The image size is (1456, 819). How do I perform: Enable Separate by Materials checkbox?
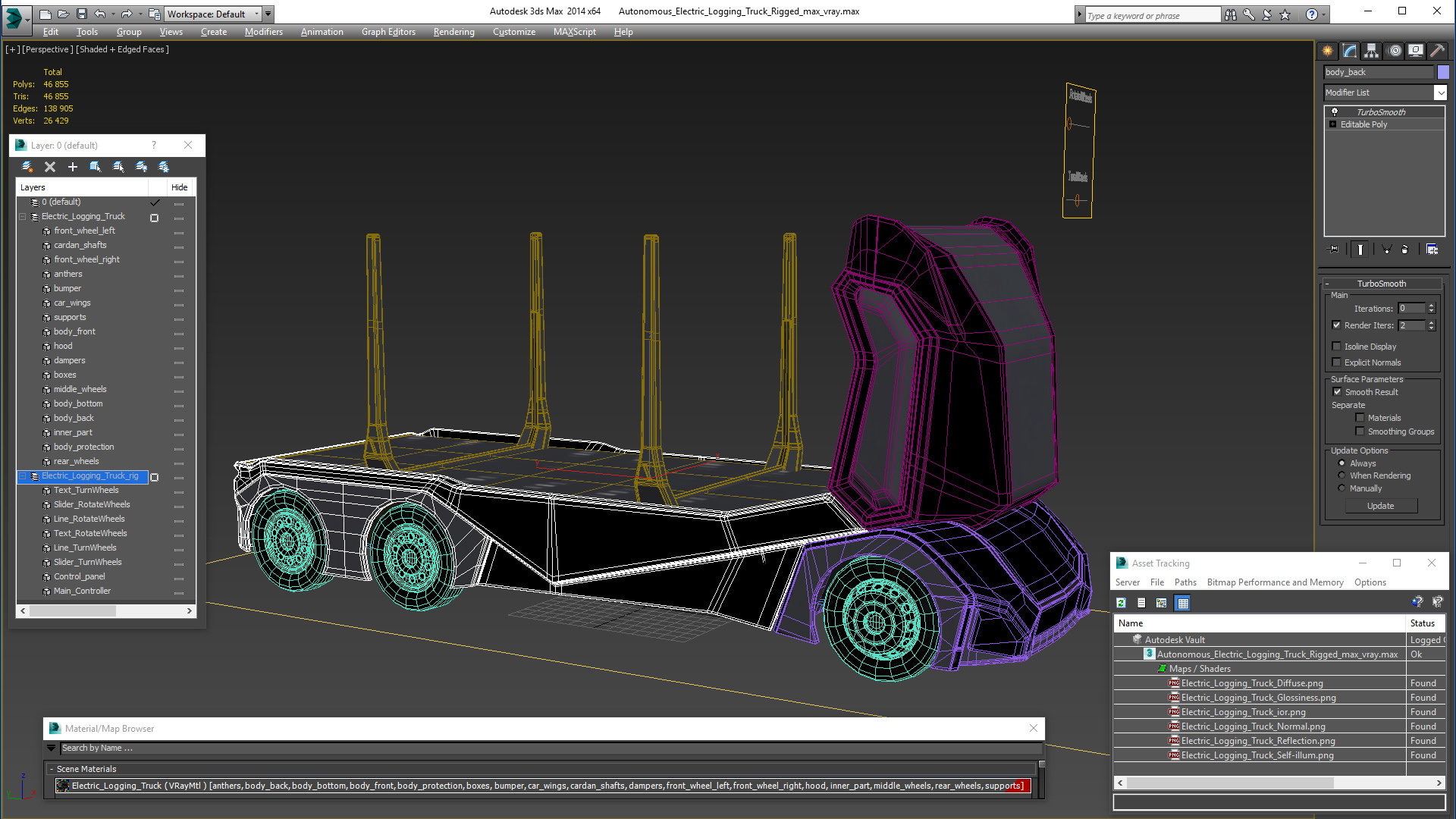[x=1360, y=418]
